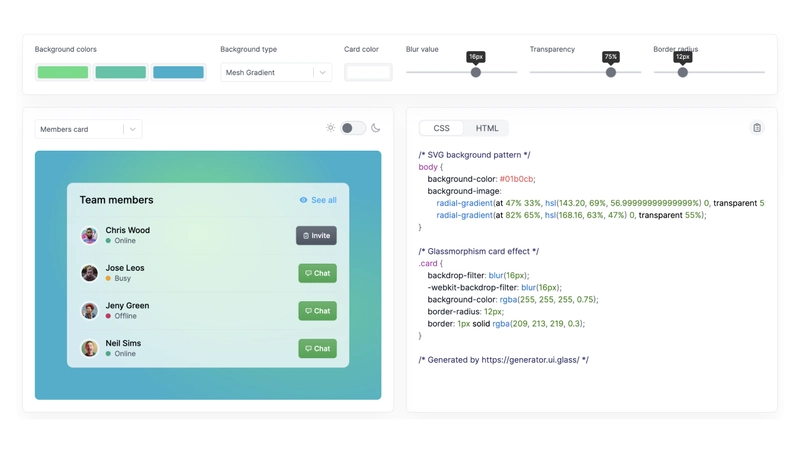Click the generator.ui.glass URL in code
Image resolution: width=800 pixels, height=450 pixels.
531,360
